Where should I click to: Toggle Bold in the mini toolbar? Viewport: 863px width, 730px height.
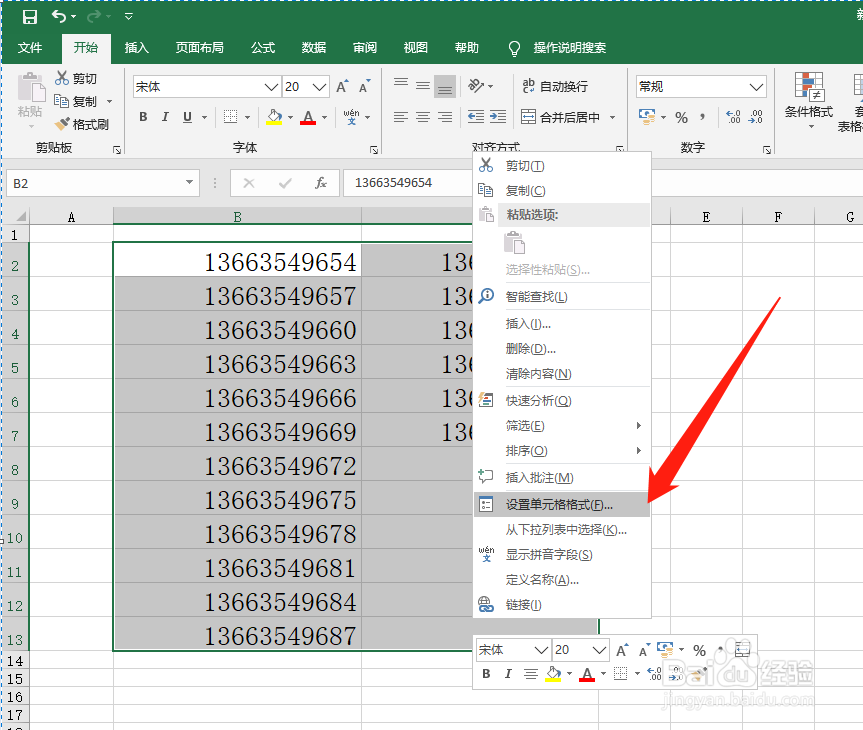pyautogui.click(x=486, y=673)
